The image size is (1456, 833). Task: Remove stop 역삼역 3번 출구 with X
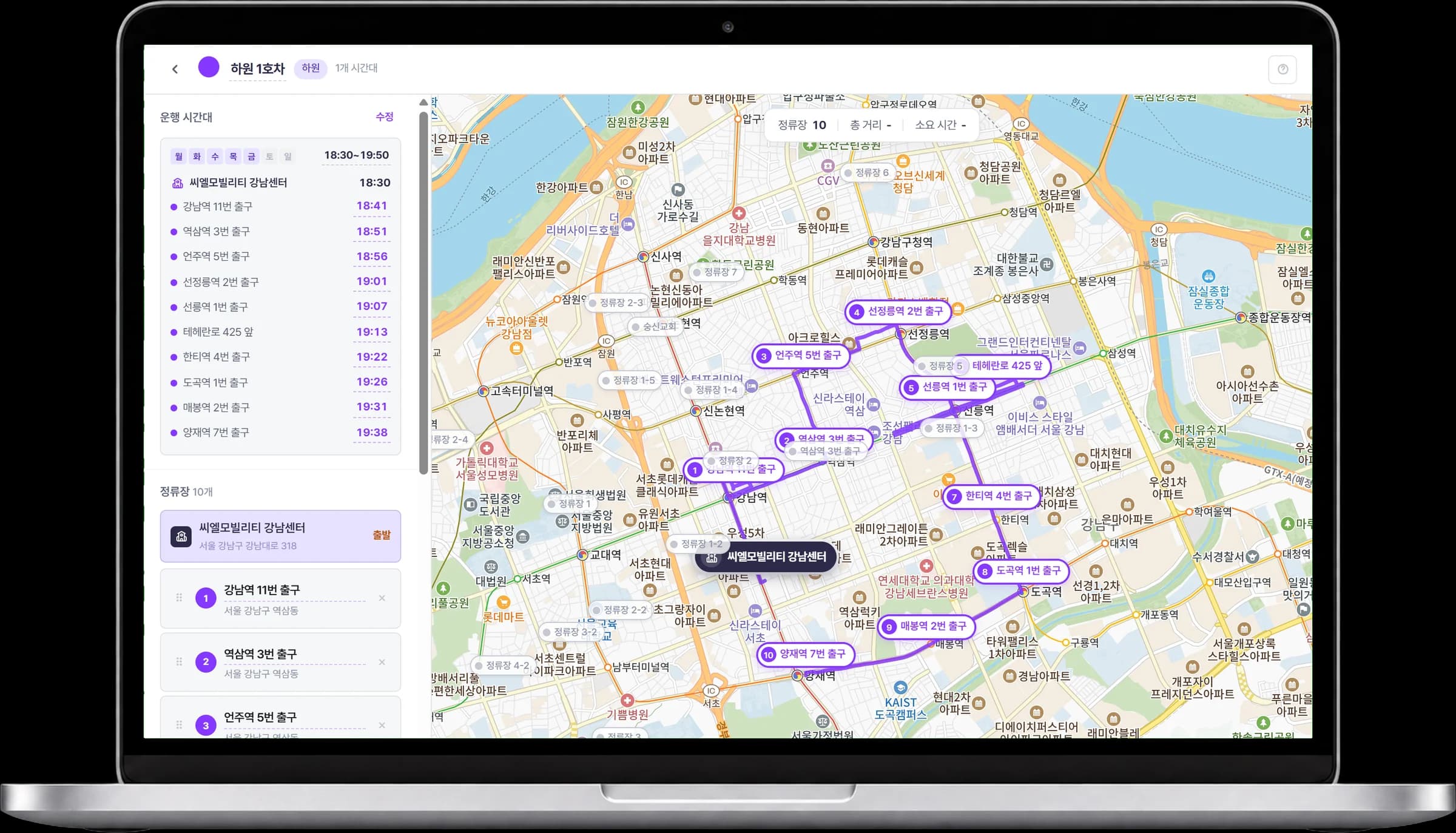[x=382, y=662]
